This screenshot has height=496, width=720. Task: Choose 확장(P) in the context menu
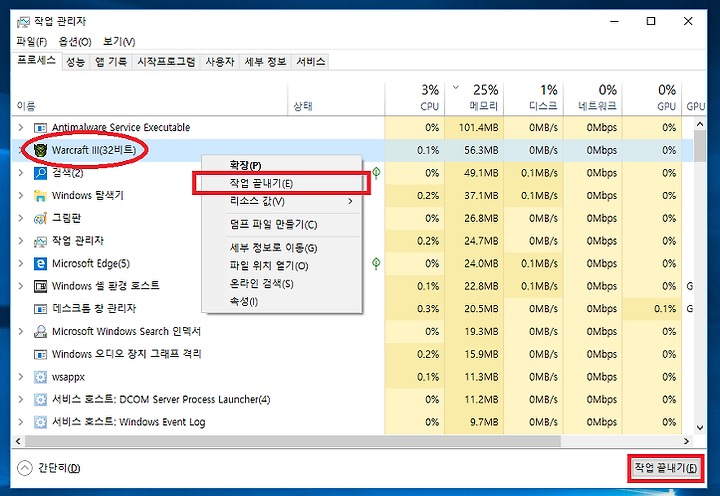[281, 165]
